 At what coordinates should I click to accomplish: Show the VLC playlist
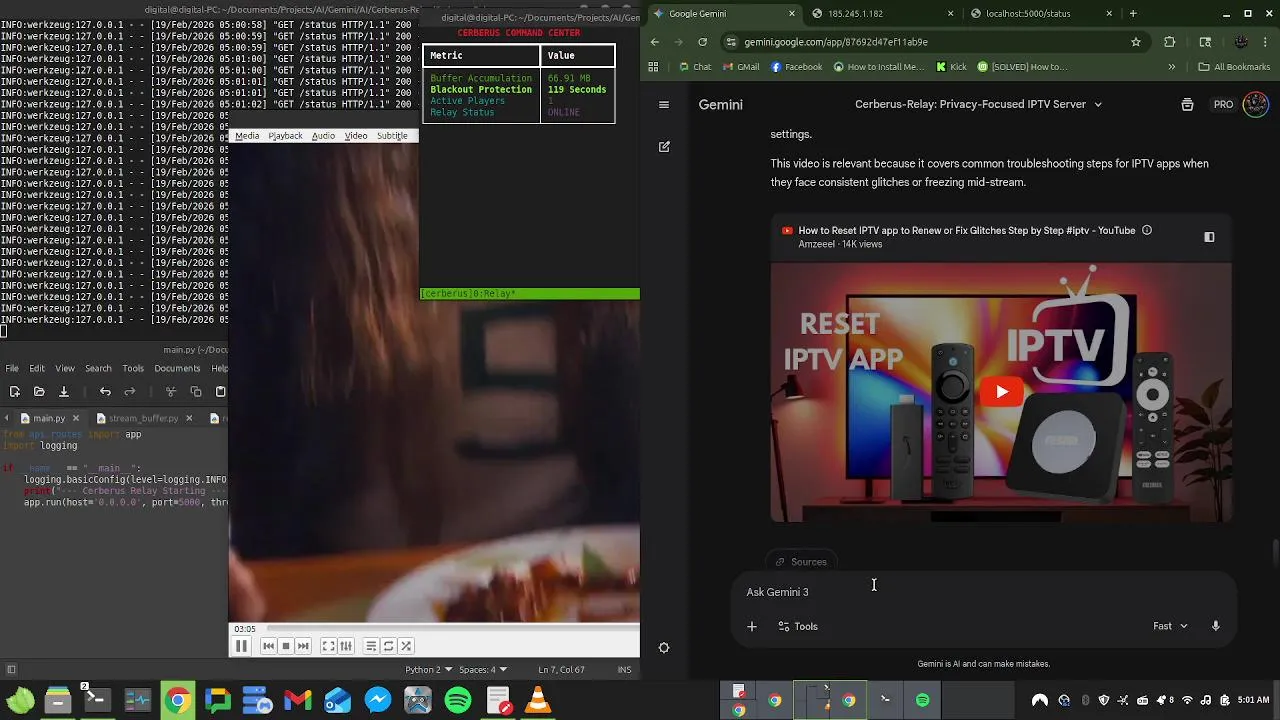click(370, 646)
